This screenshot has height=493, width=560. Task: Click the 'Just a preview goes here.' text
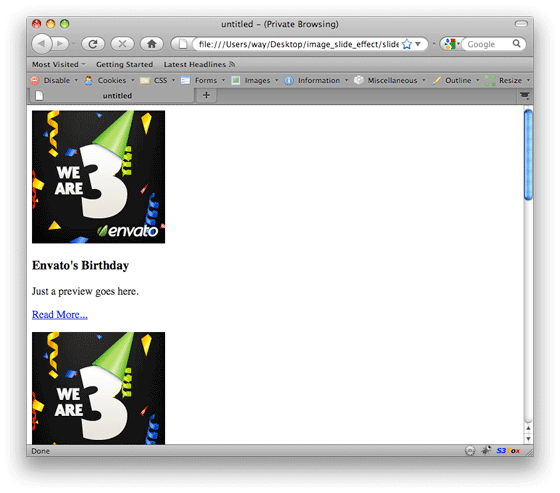click(x=85, y=292)
